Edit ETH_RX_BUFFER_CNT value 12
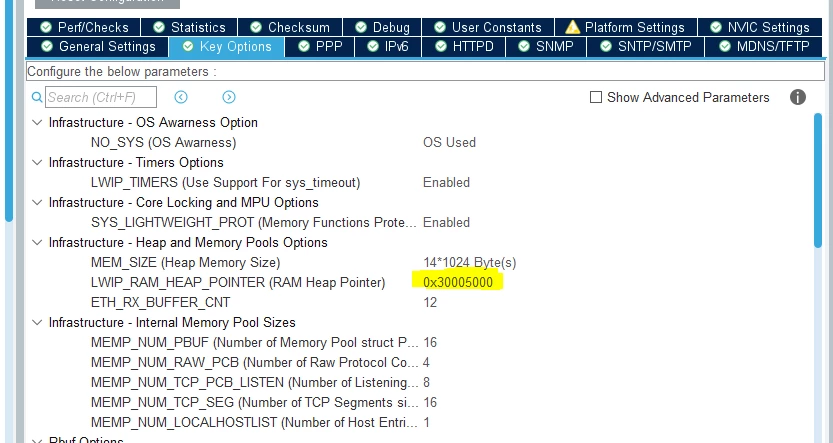The image size is (833, 443). [430, 302]
